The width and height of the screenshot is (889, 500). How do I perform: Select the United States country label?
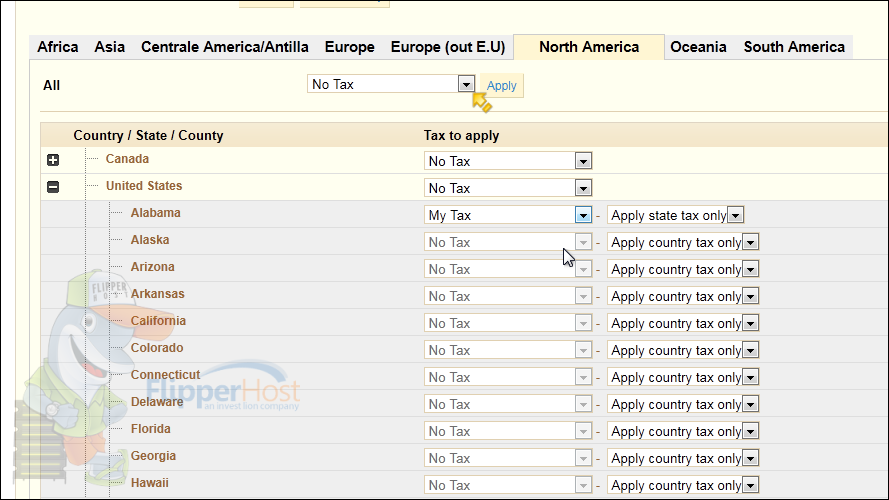[144, 186]
